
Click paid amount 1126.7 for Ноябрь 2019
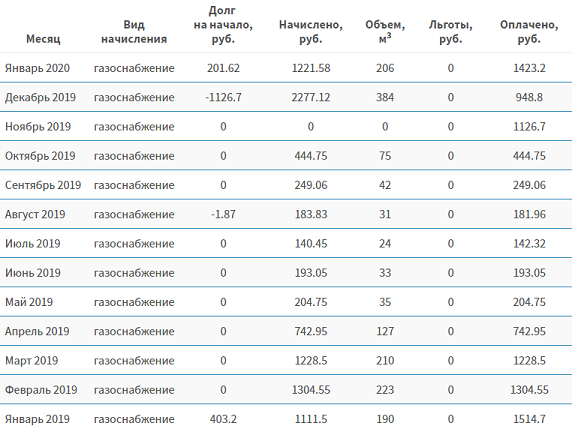(529, 127)
